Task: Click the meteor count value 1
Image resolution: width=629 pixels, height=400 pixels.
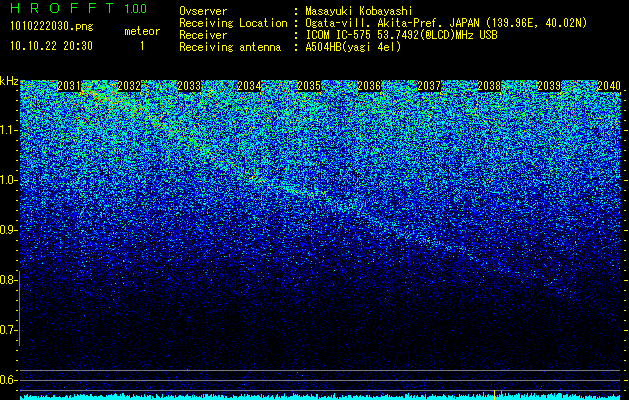Action: [x=142, y=46]
